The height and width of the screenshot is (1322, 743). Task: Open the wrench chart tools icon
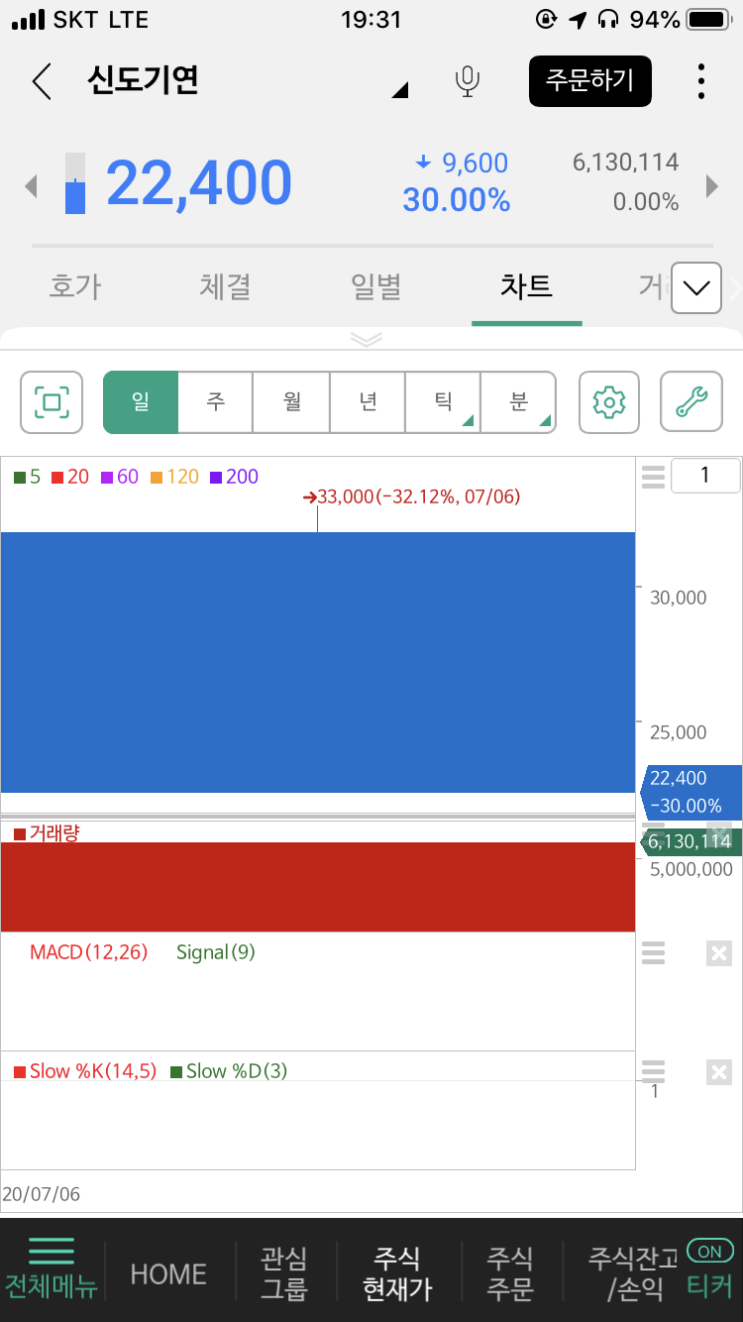point(691,402)
